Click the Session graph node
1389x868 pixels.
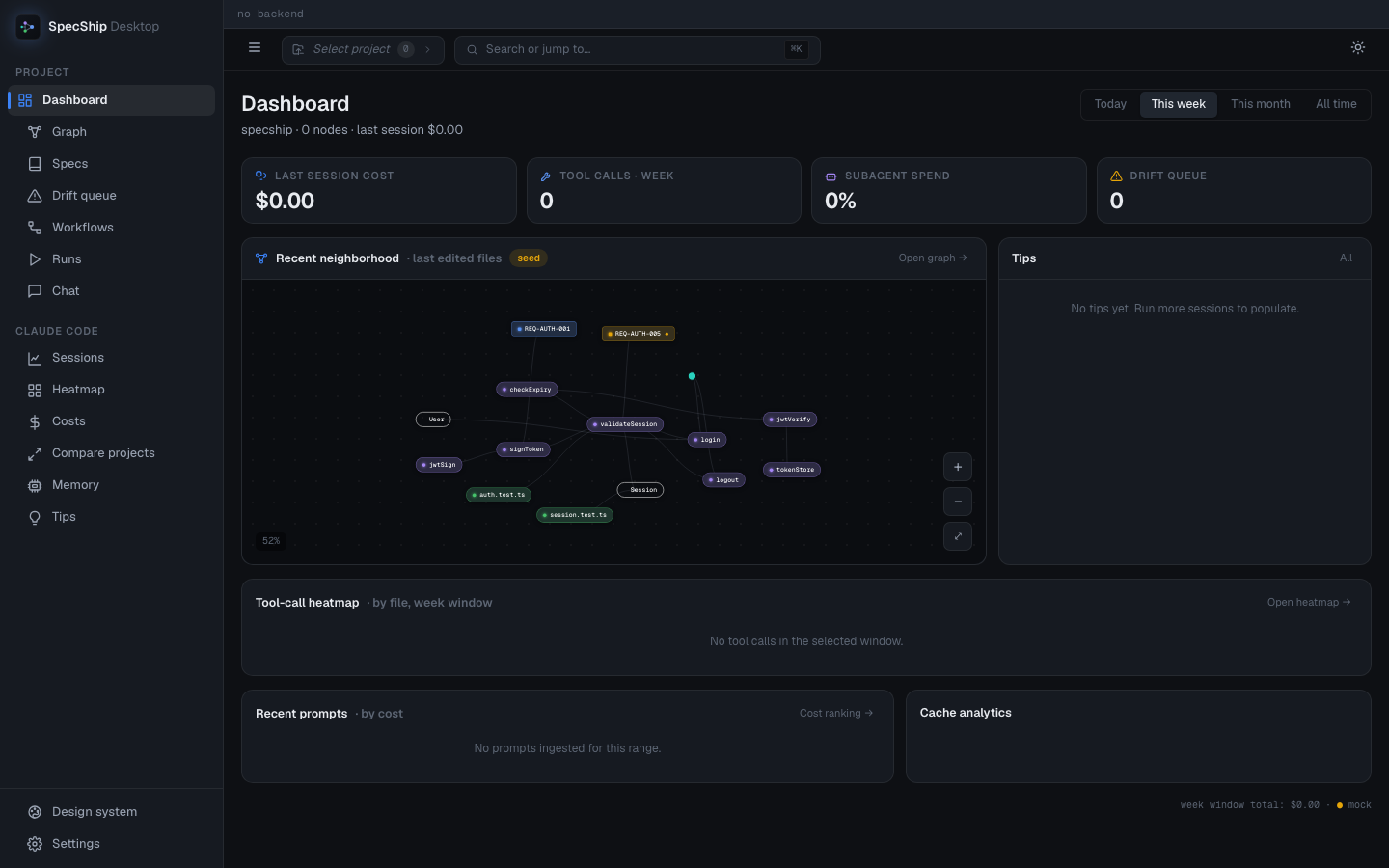click(x=640, y=490)
